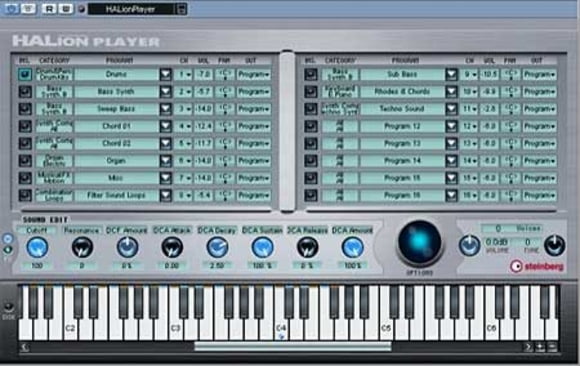Toggle the Drums slot checkbox
The image size is (580, 366).
(25, 74)
